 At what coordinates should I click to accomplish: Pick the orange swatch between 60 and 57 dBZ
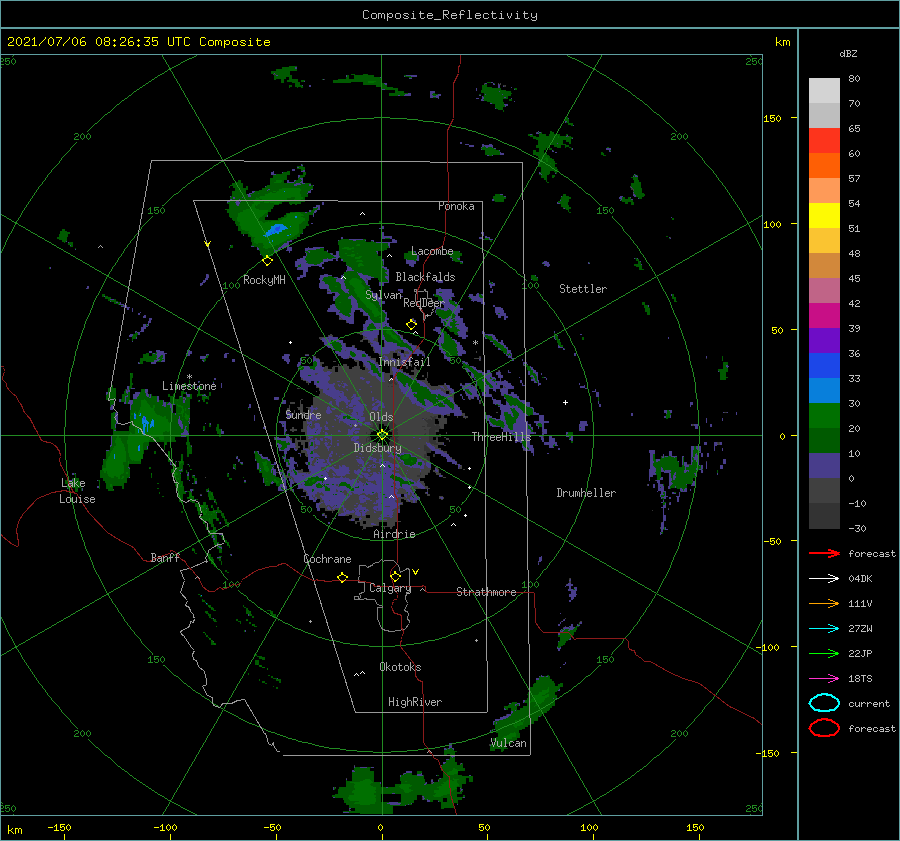click(x=824, y=166)
